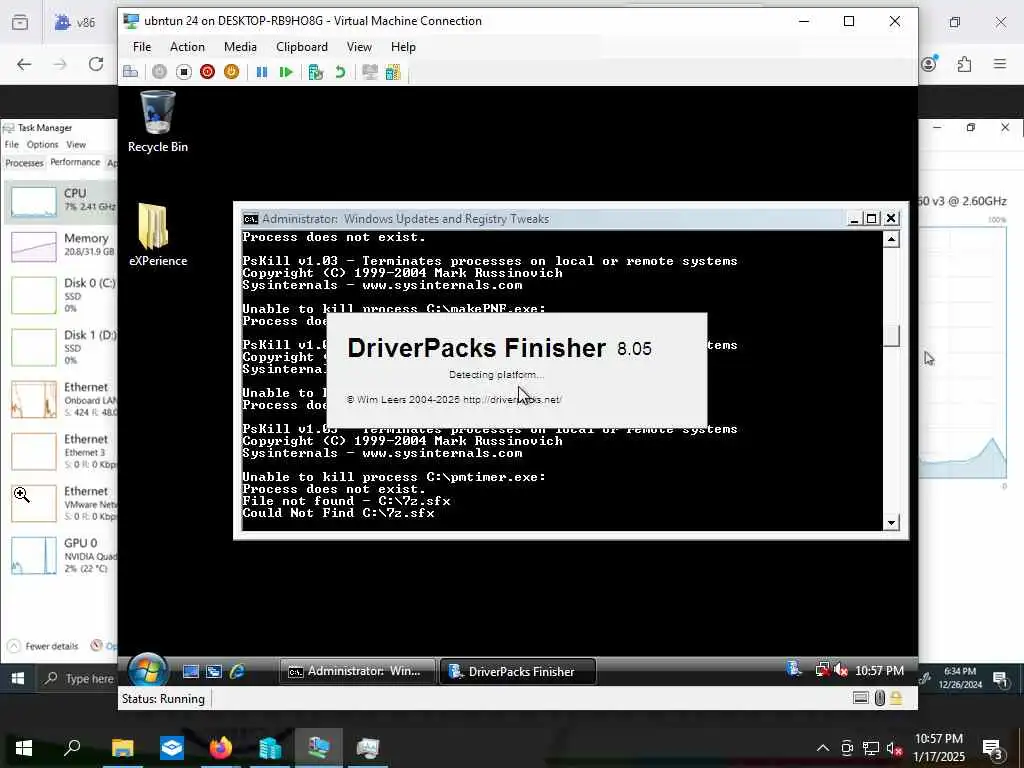The width and height of the screenshot is (1024, 768).
Task: Open the host Windows Start button
Action: pyautogui.click(x=24, y=748)
